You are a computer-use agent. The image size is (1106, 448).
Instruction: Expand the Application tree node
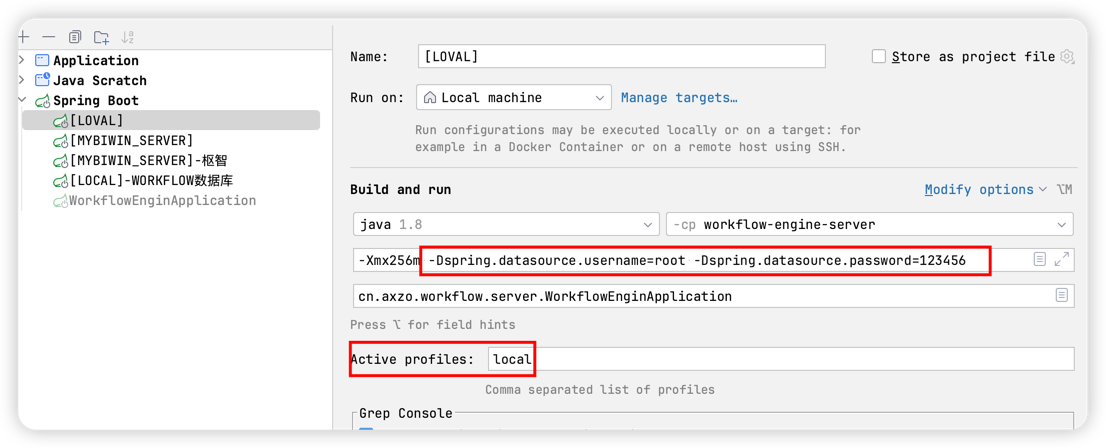pos(23,60)
